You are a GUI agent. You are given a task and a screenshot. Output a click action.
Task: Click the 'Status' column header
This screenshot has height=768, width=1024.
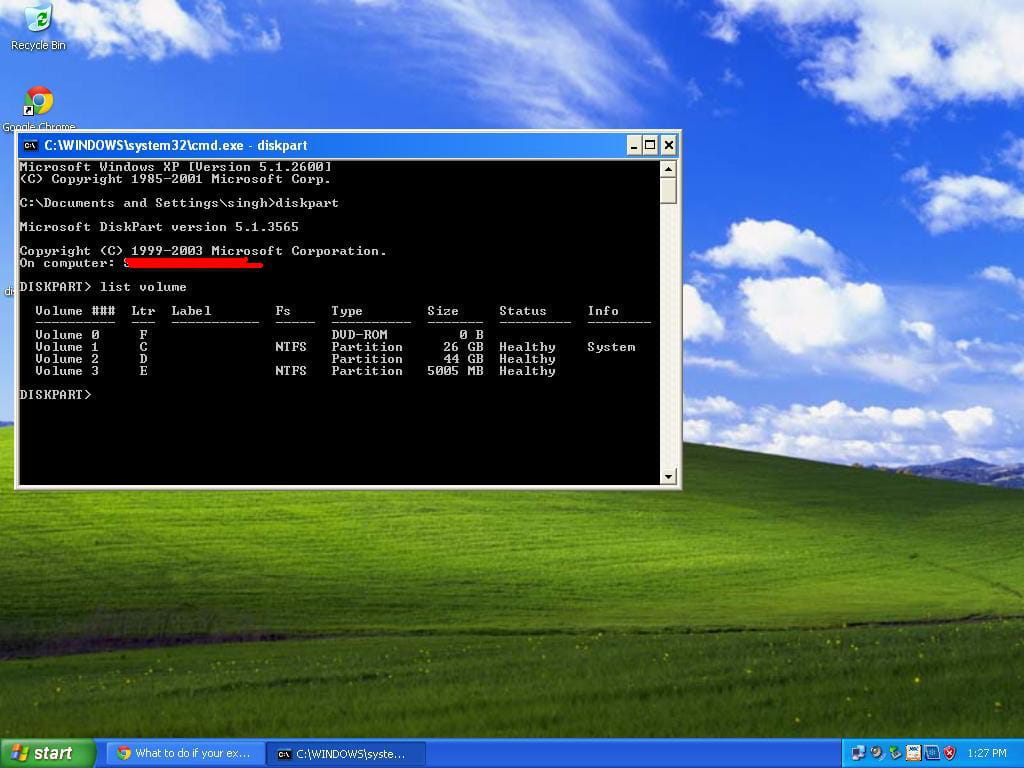pyautogui.click(x=522, y=311)
